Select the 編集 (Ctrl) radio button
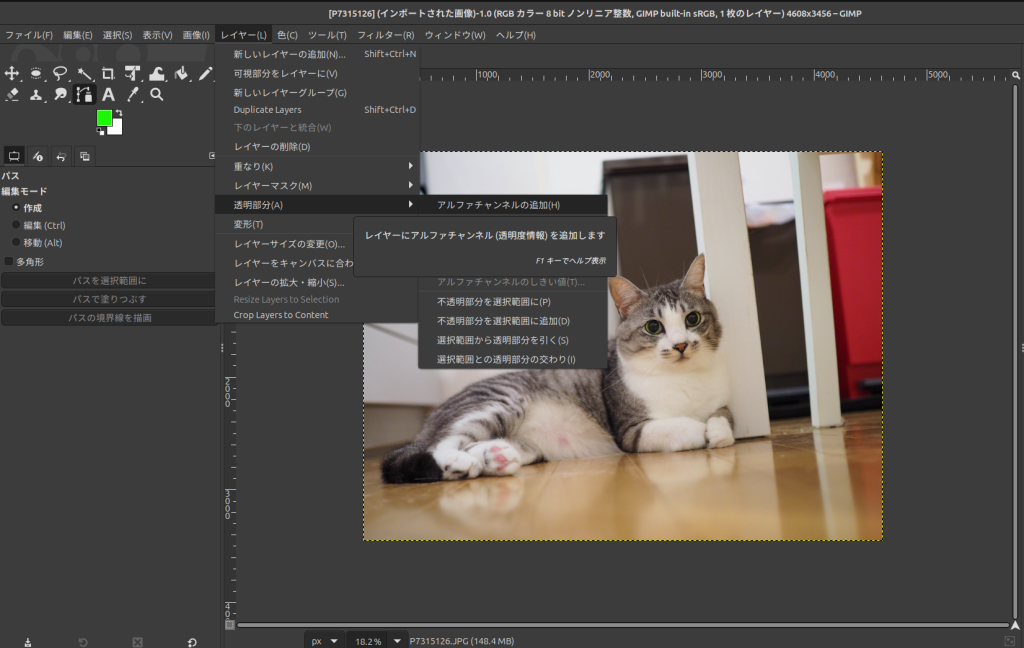Screen dimensions: 1024x648 16,225
